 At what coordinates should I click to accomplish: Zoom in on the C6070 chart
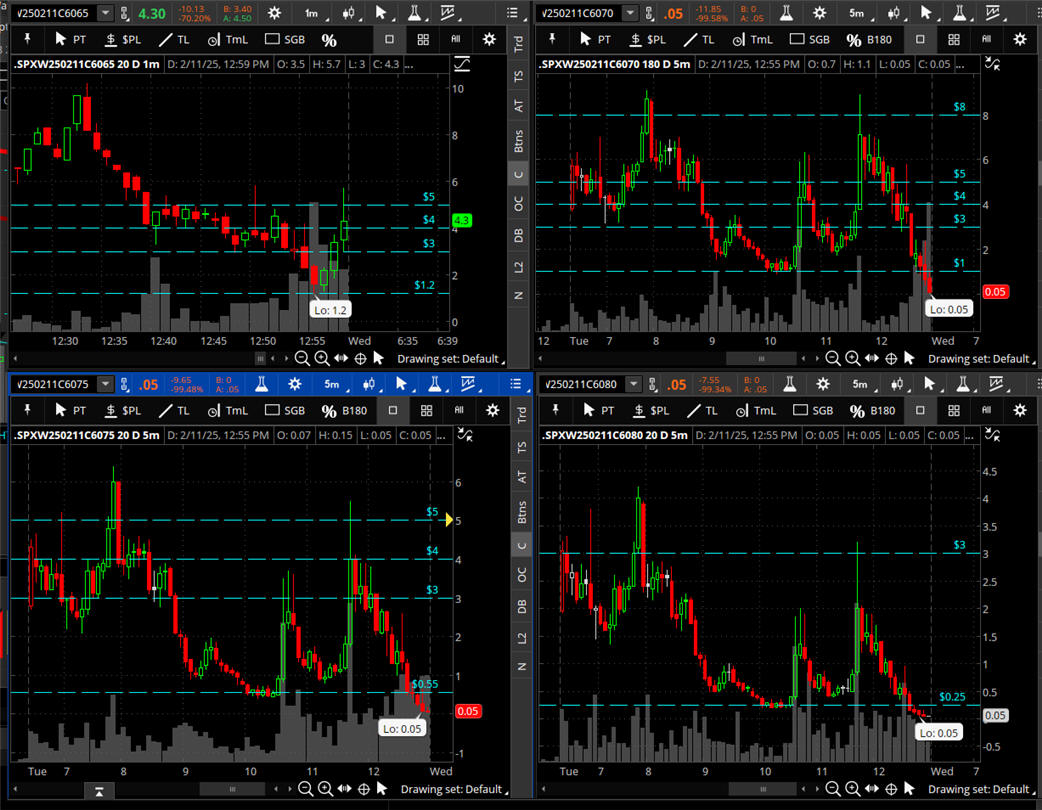853,359
